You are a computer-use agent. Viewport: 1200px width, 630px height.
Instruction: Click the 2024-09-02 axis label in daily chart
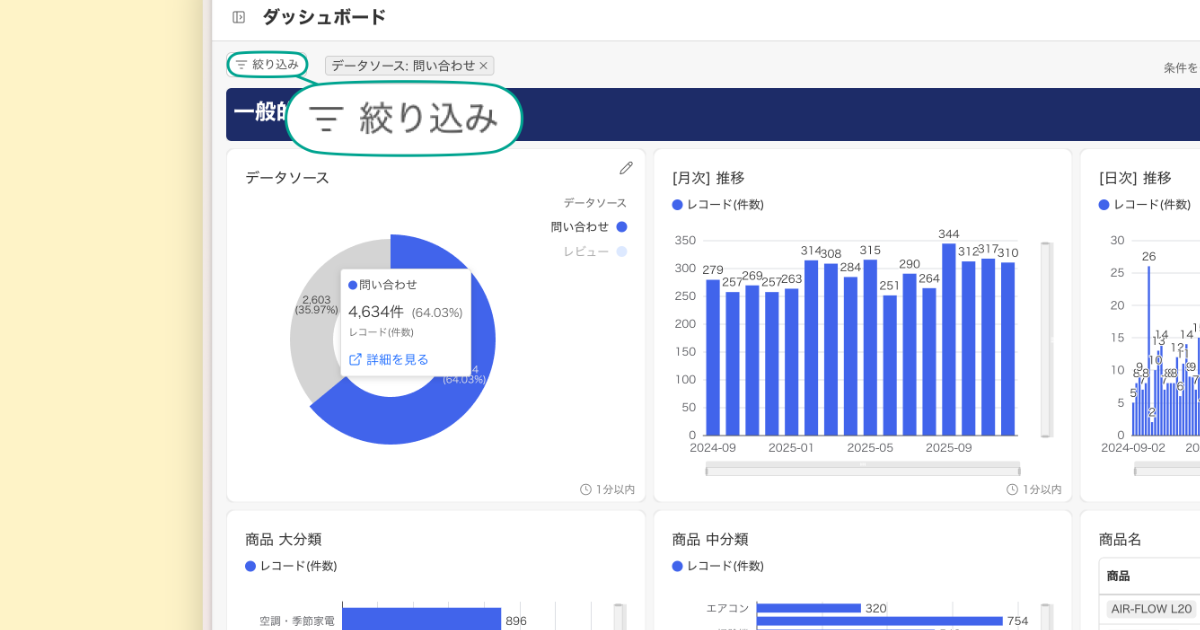[1133, 448]
